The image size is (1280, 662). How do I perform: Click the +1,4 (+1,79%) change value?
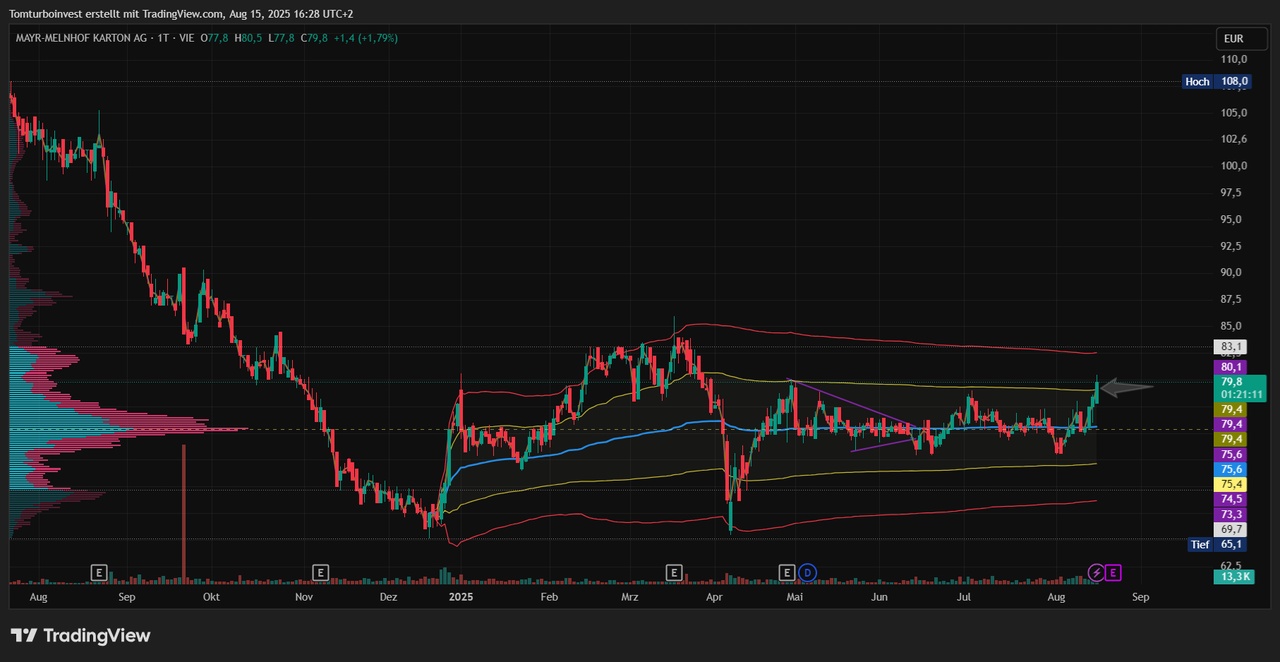[x=367, y=38]
